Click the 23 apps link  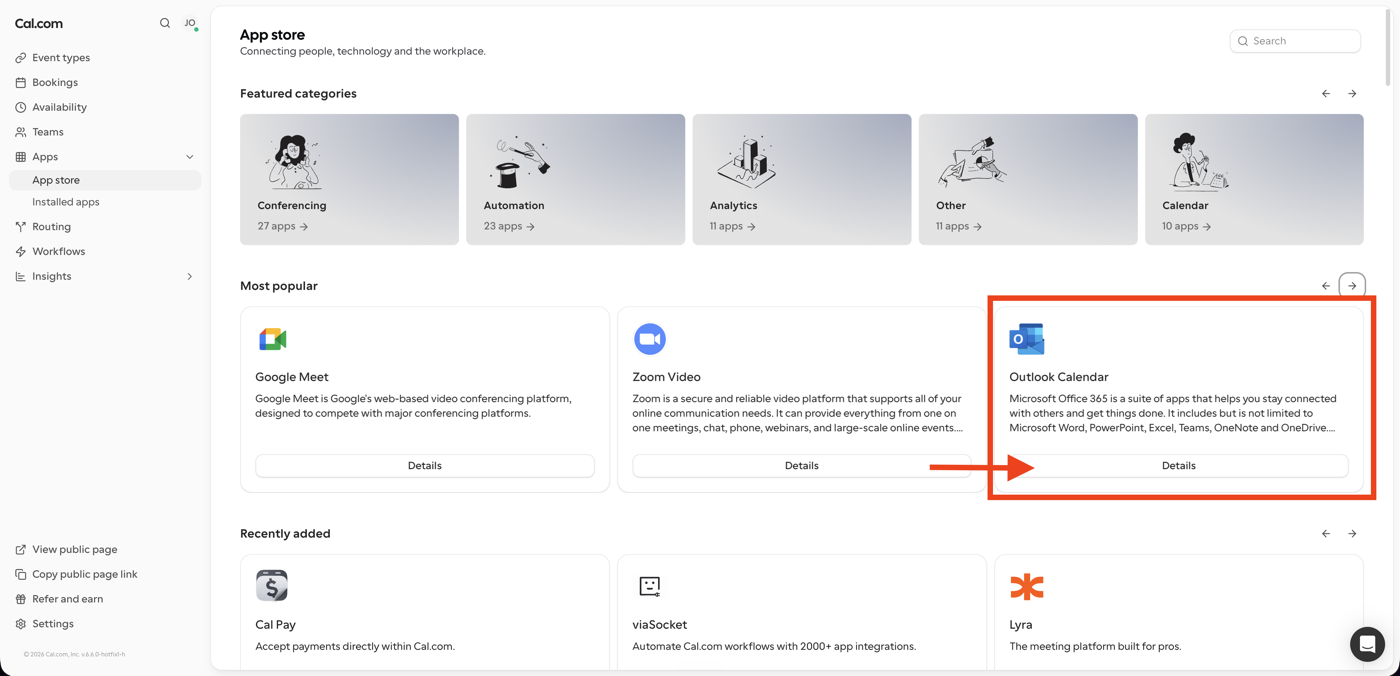tap(509, 227)
